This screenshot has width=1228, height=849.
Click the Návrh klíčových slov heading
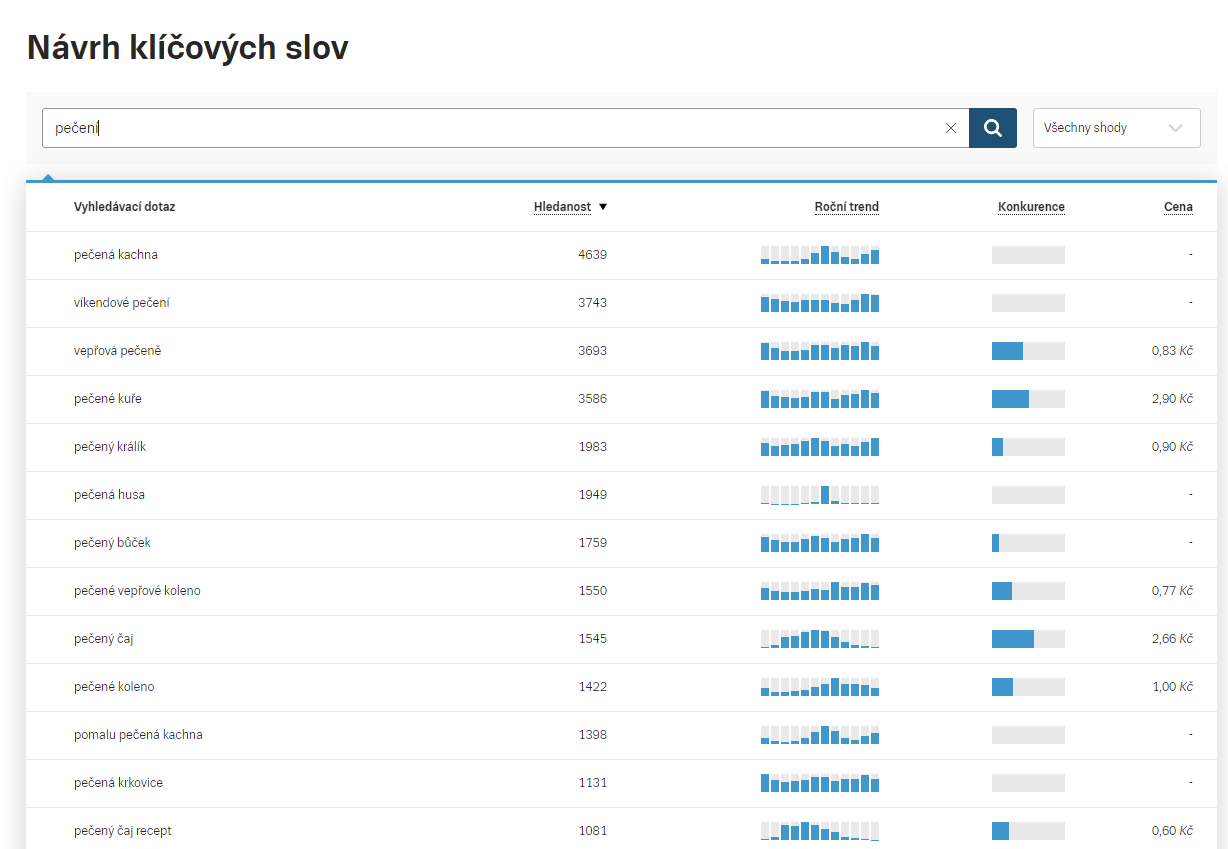click(x=187, y=48)
